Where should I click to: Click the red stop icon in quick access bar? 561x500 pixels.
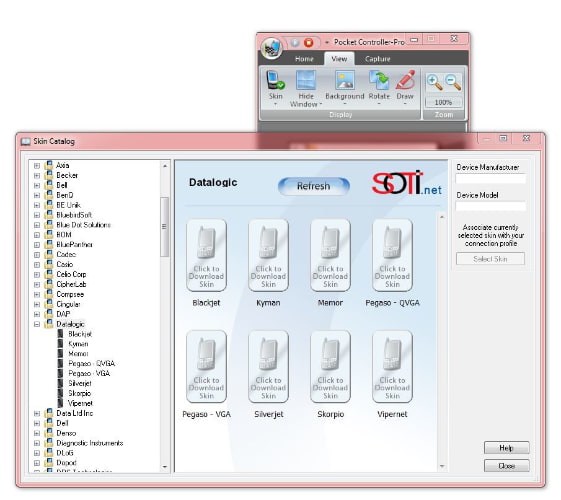[x=308, y=43]
